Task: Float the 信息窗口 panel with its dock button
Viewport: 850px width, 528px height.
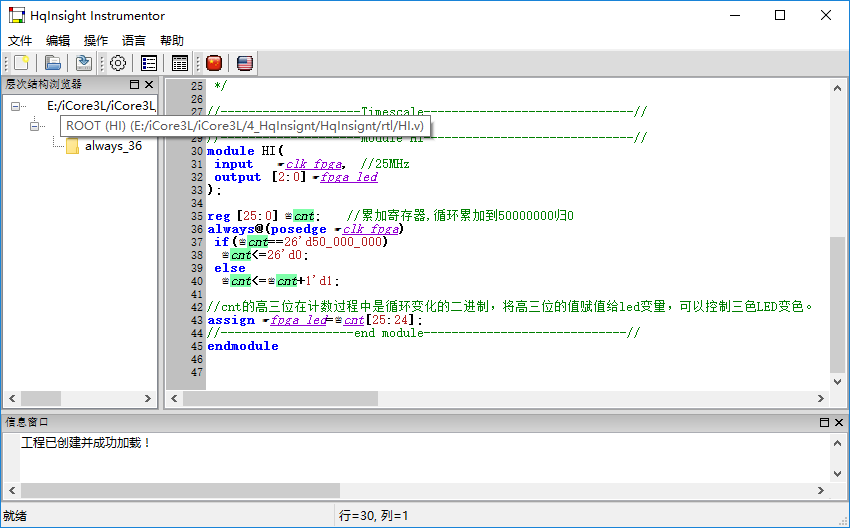Action: click(825, 423)
